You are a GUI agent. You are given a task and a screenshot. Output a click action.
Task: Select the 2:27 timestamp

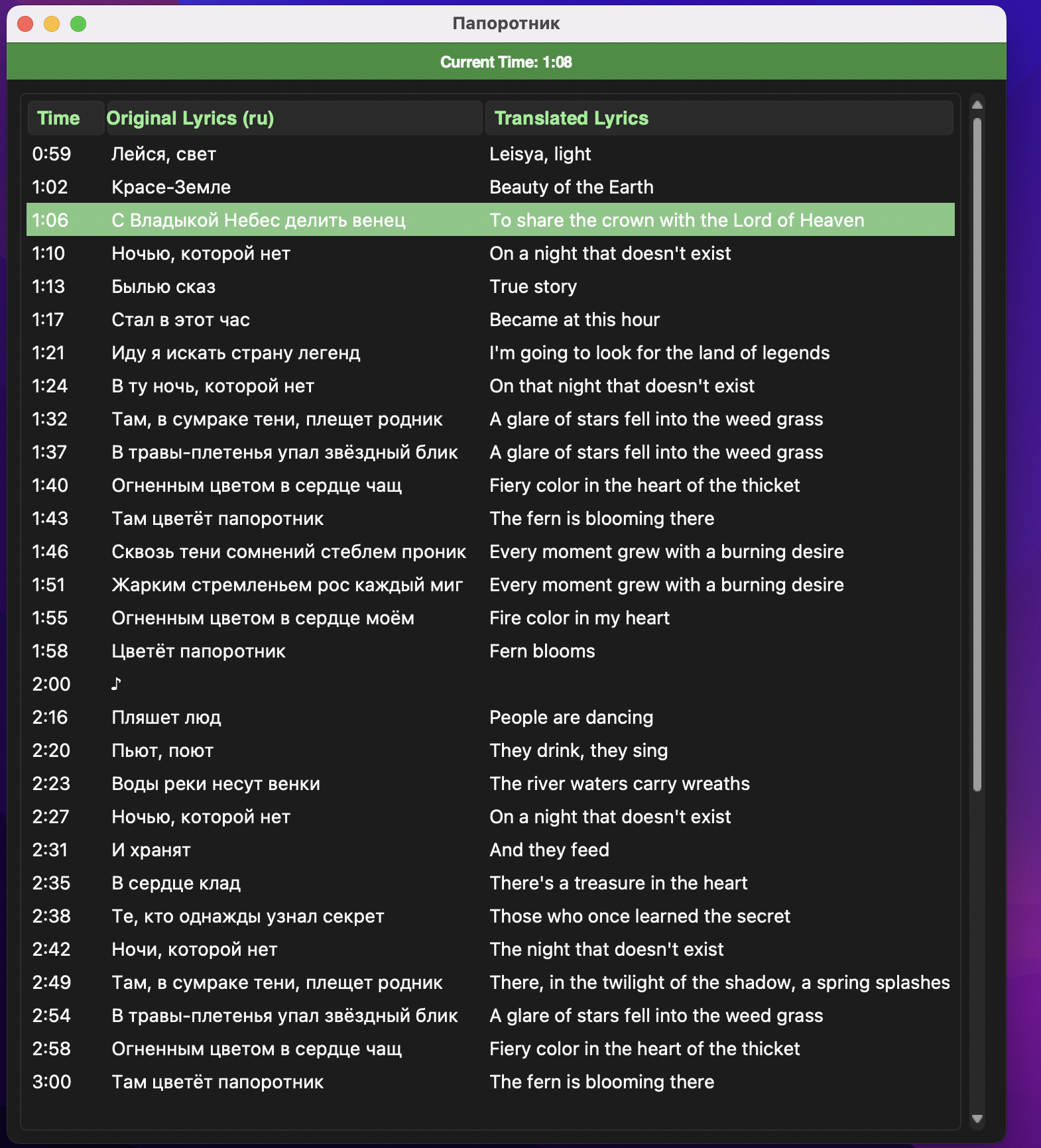pos(50,817)
